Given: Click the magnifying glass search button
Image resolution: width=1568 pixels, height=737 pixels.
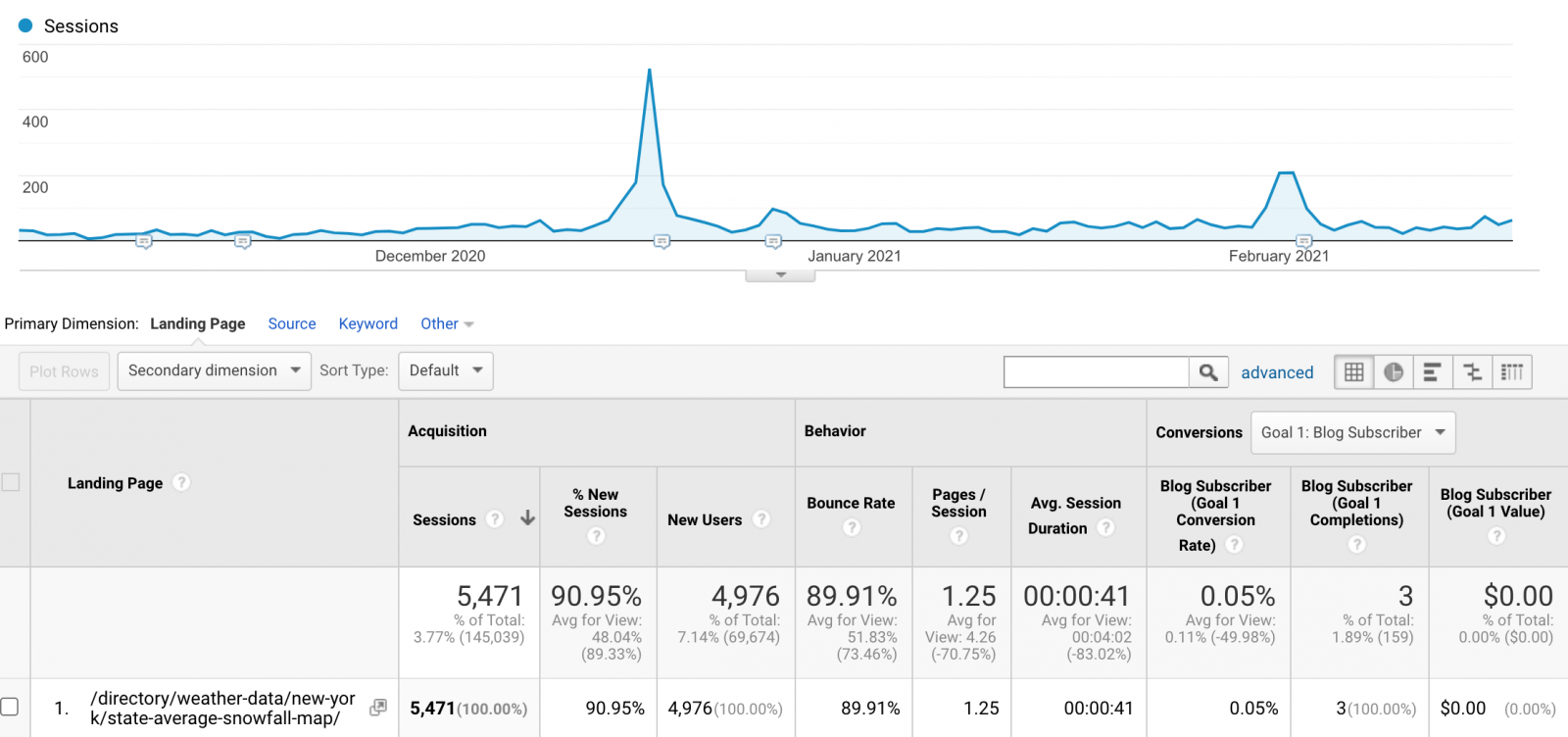Looking at the screenshot, I should pos(1208,372).
